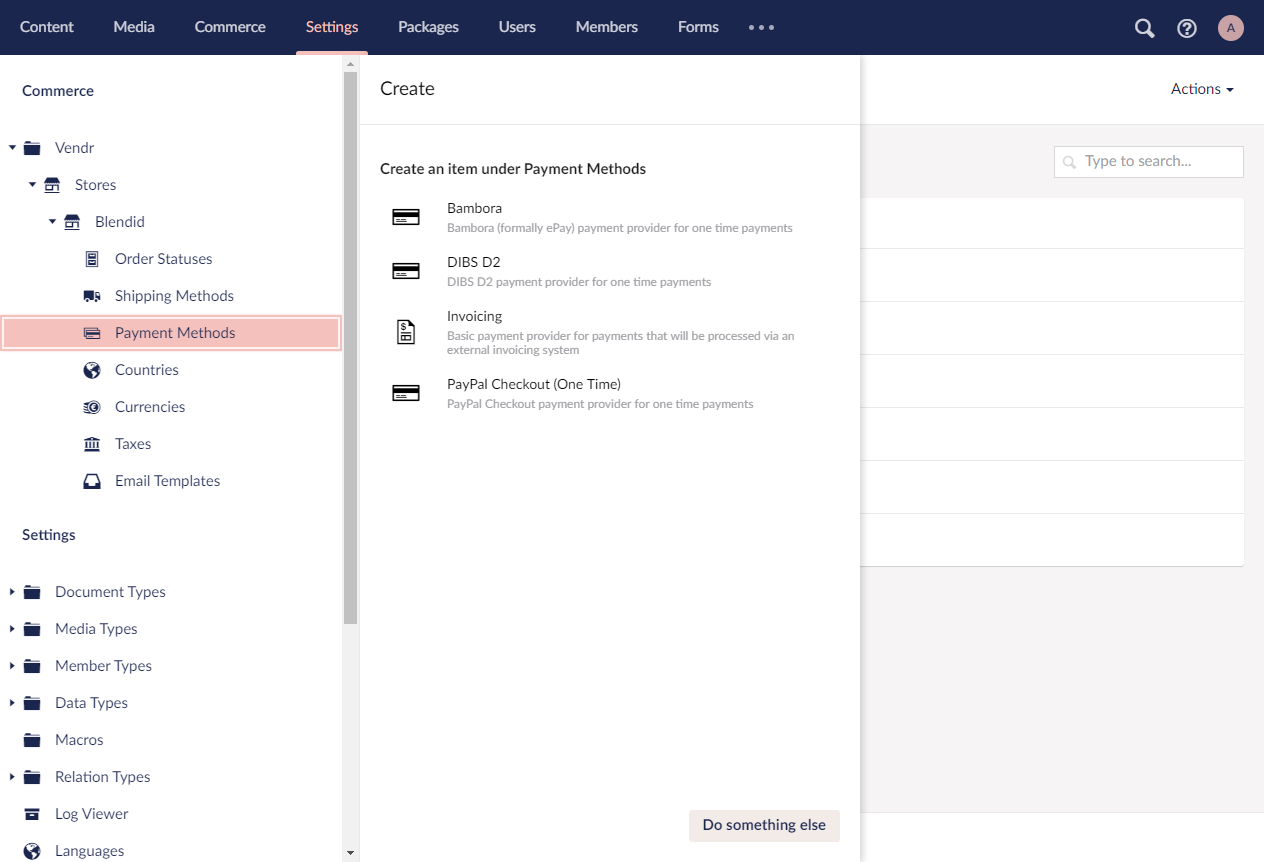This screenshot has height=862, width=1264.
Task: Click the sidebar scroll down arrow
Action: point(350,853)
